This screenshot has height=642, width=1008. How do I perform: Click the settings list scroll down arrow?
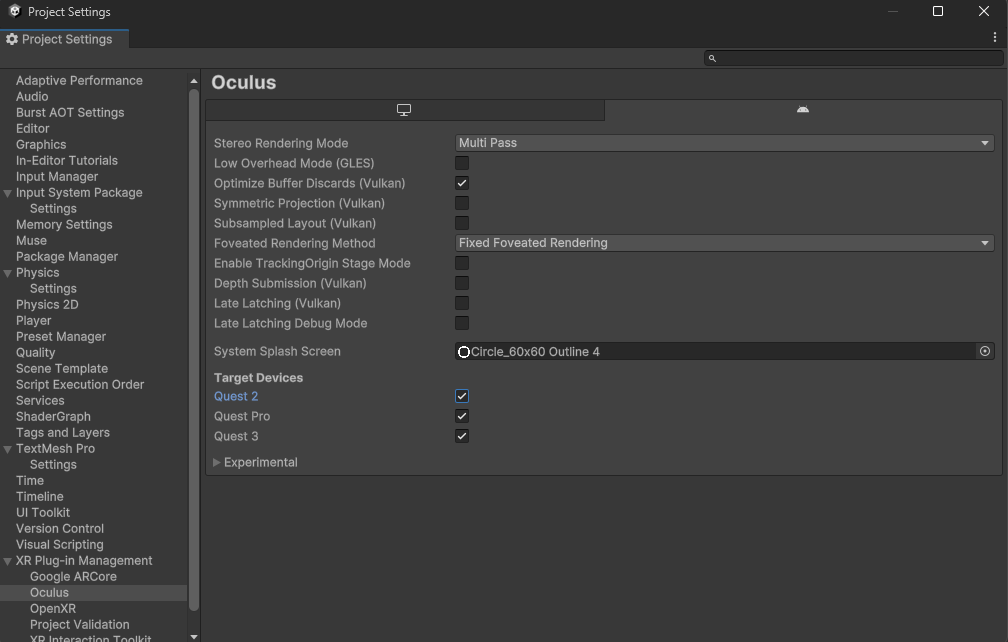[x=194, y=636]
